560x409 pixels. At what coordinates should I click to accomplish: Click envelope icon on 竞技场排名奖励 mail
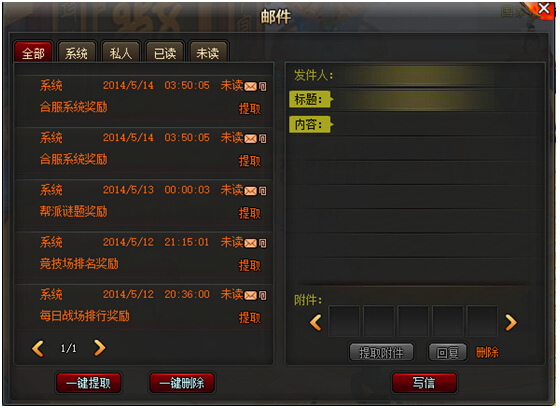250,243
